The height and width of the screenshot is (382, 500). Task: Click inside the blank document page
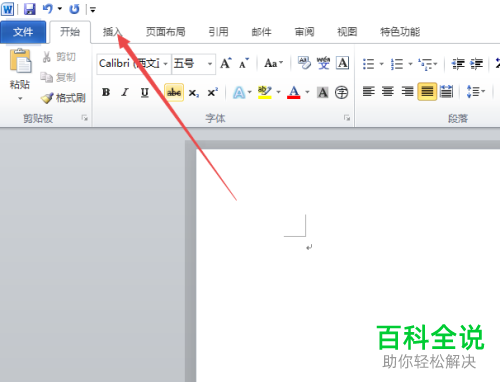(348, 265)
